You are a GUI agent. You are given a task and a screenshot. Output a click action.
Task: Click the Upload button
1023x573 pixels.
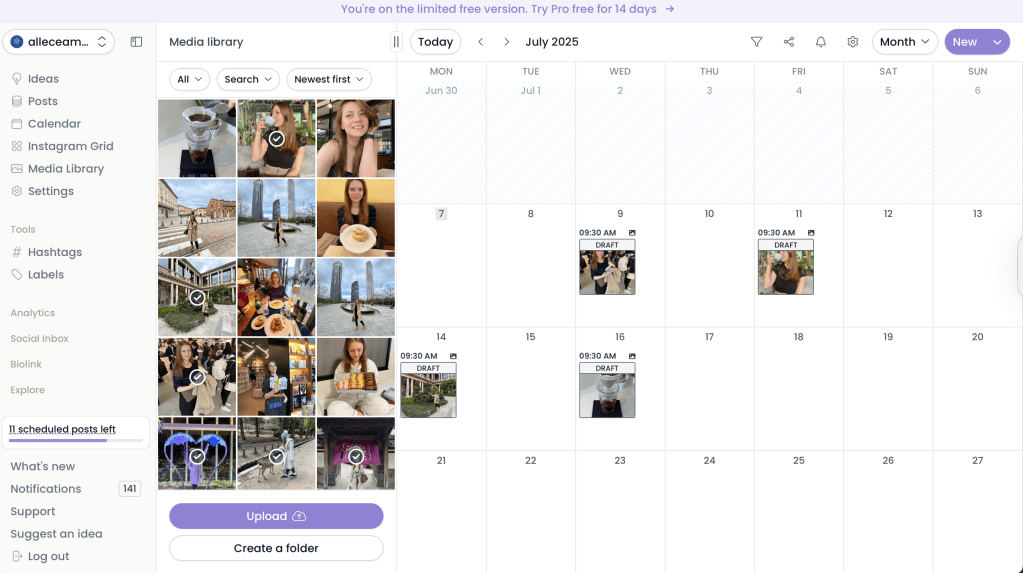[276, 516]
